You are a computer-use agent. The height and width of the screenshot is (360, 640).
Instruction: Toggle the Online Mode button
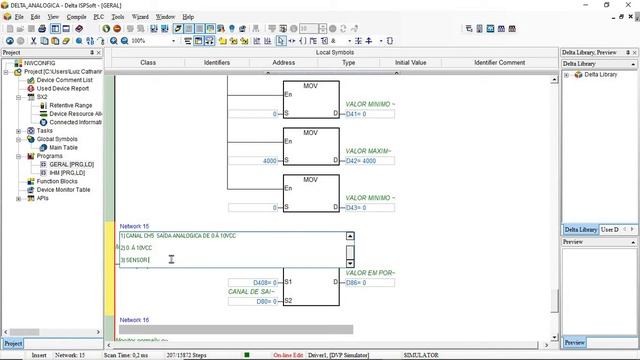[178, 29]
